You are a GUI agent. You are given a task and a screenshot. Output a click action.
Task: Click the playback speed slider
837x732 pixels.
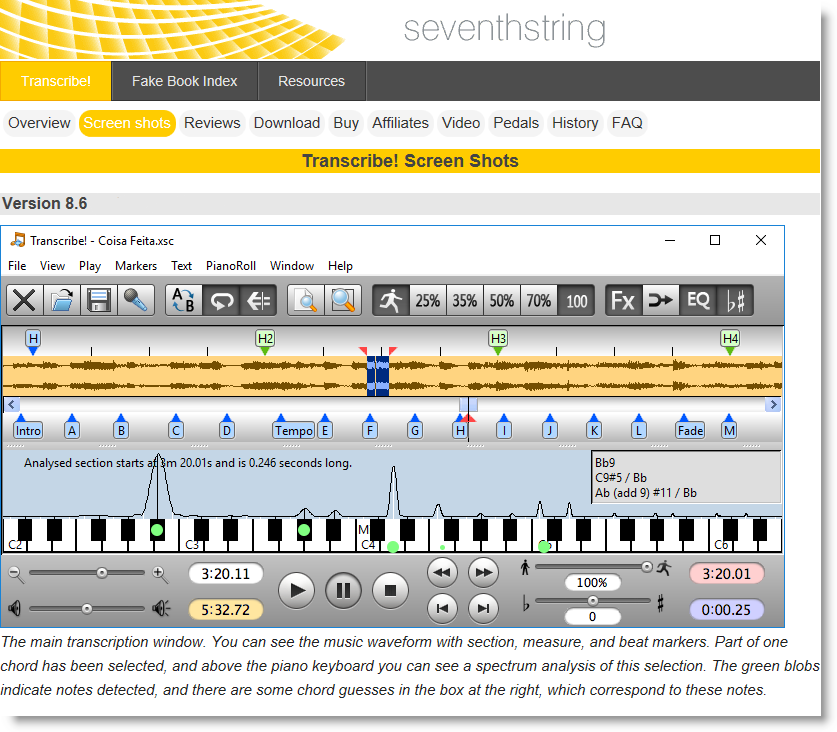(x=592, y=567)
